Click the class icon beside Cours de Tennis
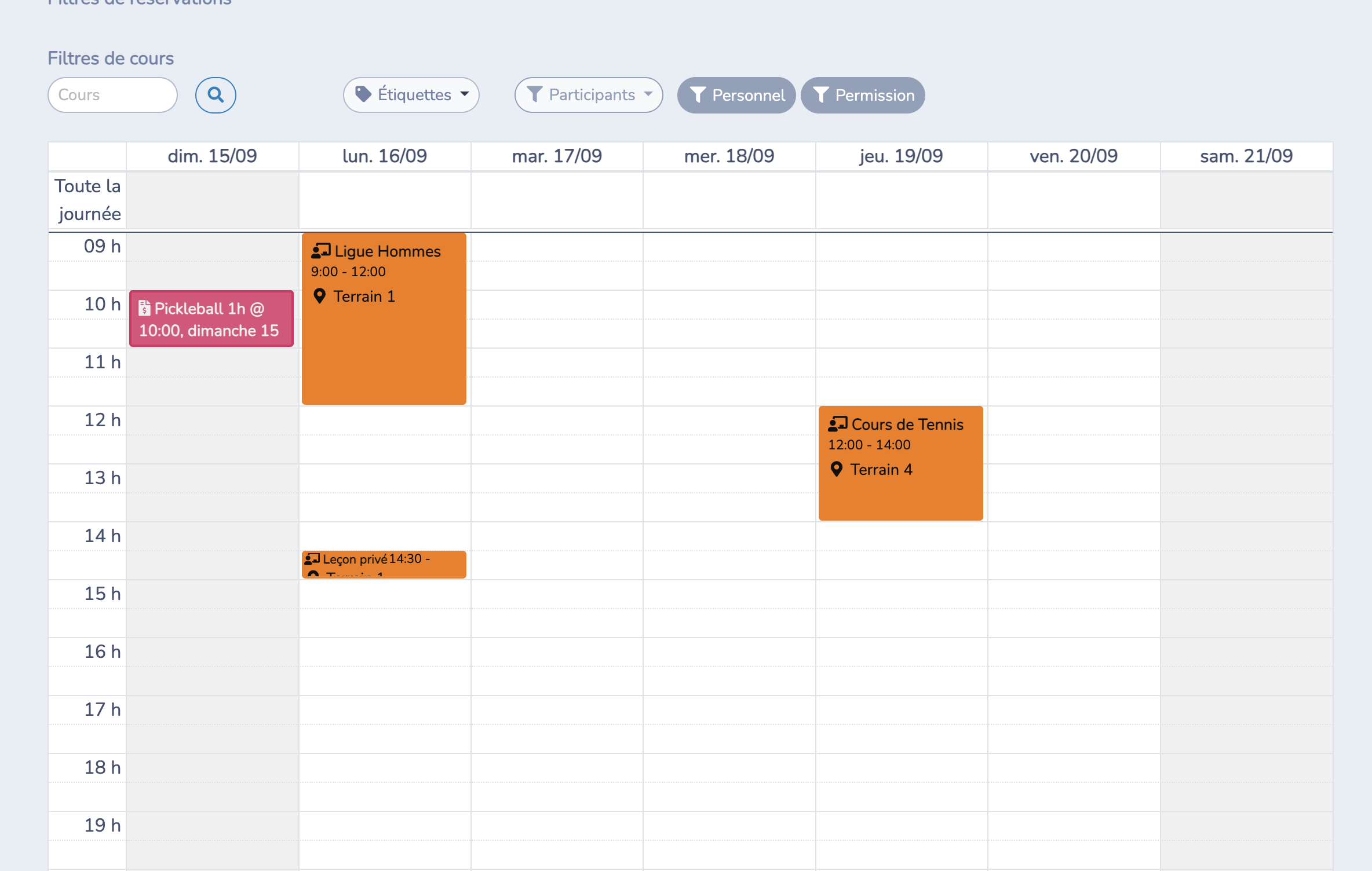Screen dimensions: 1372x871 click(838, 424)
